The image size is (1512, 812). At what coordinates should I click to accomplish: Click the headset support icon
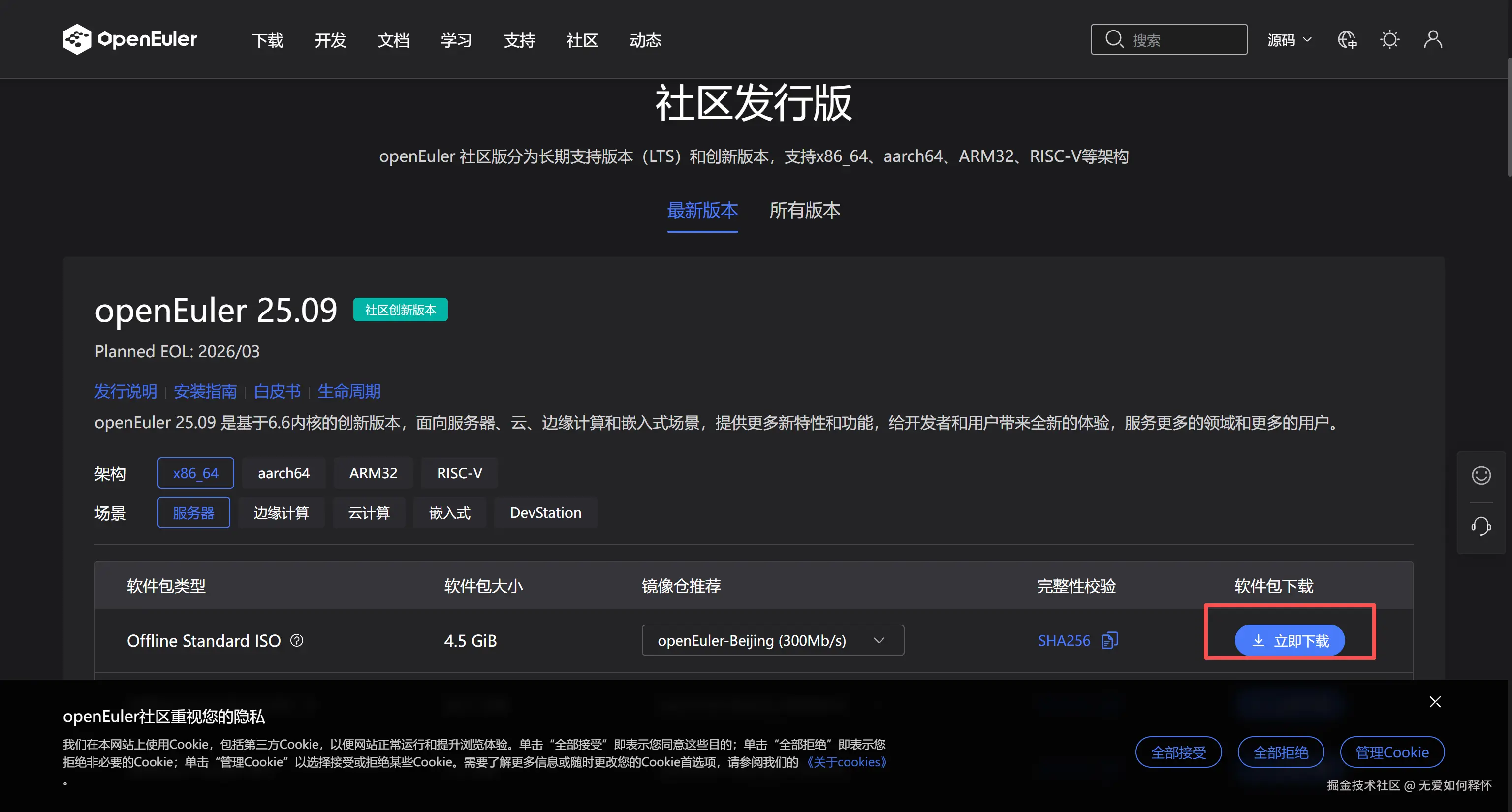point(1481,526)
